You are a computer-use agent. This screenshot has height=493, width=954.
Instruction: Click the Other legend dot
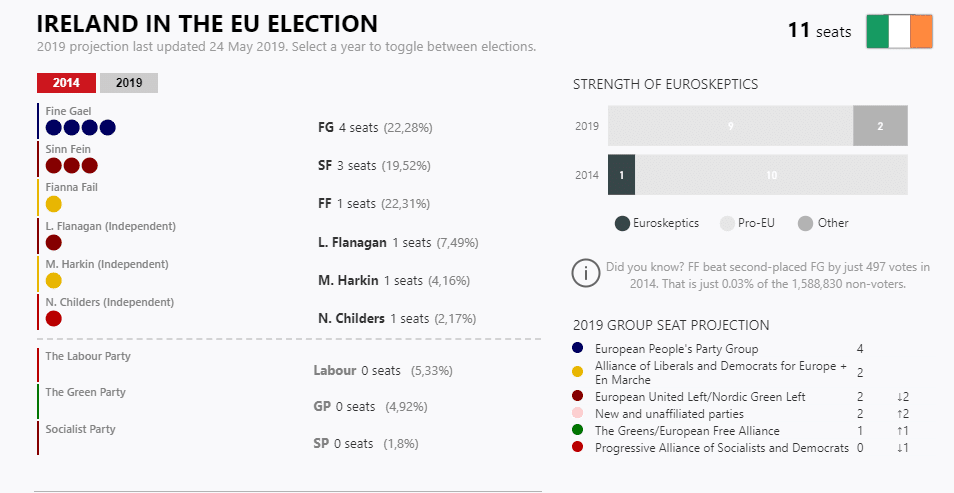[805, 223]
